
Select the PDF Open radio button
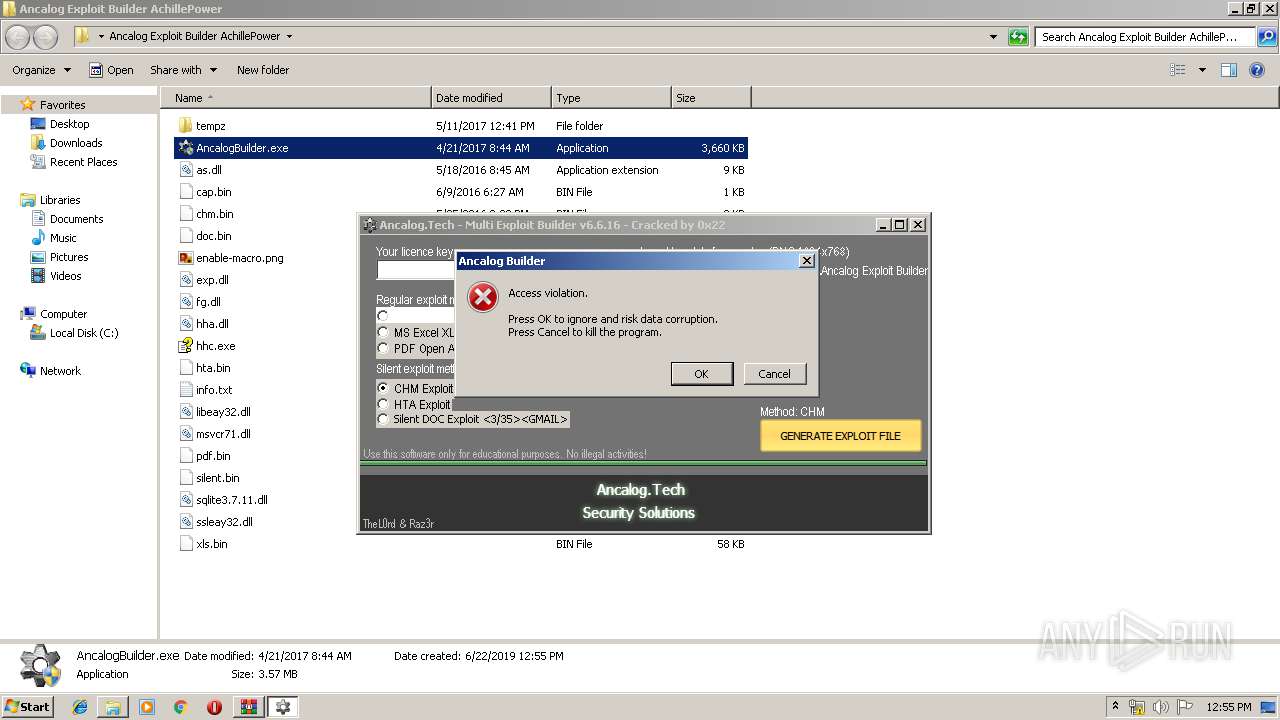(383, 348)
